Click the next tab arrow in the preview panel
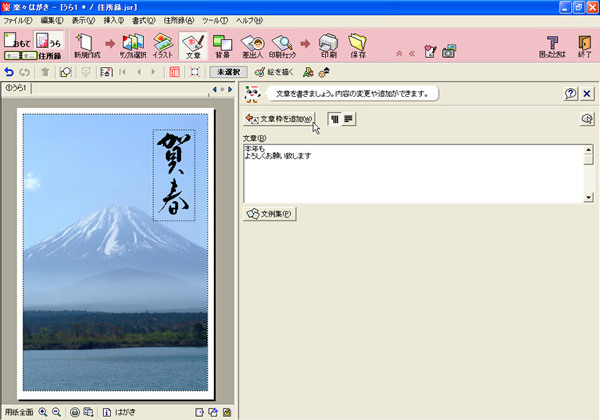Screen dimensions: 600x420 click(231, 89)
